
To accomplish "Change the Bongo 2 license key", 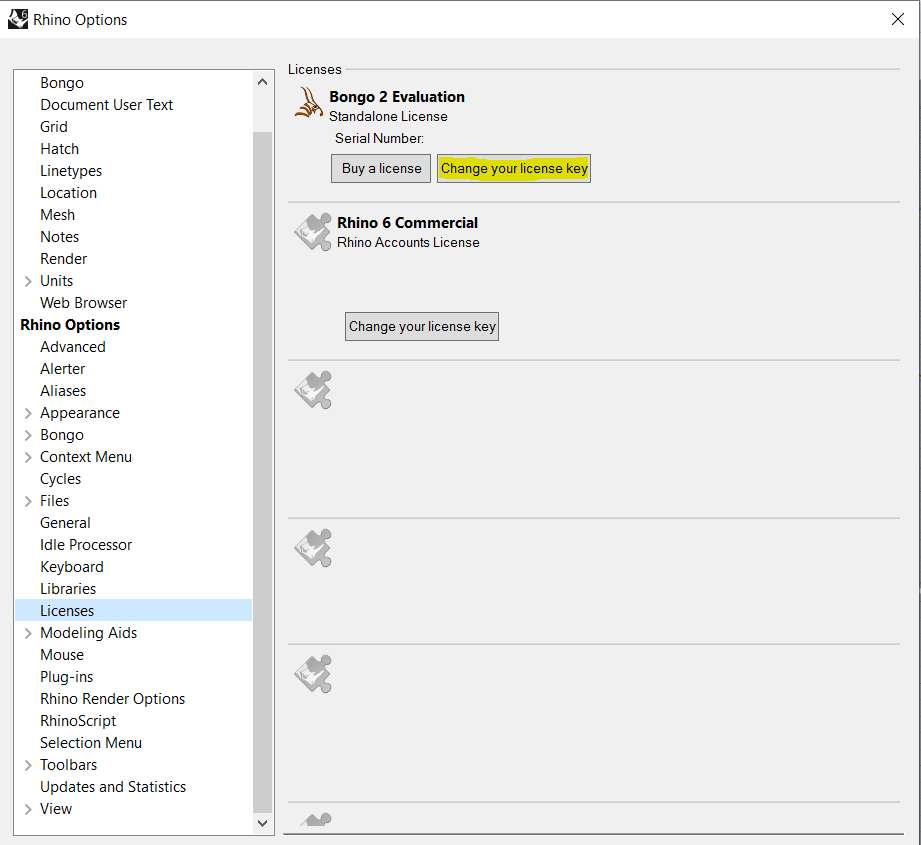I will coord(514,169).
